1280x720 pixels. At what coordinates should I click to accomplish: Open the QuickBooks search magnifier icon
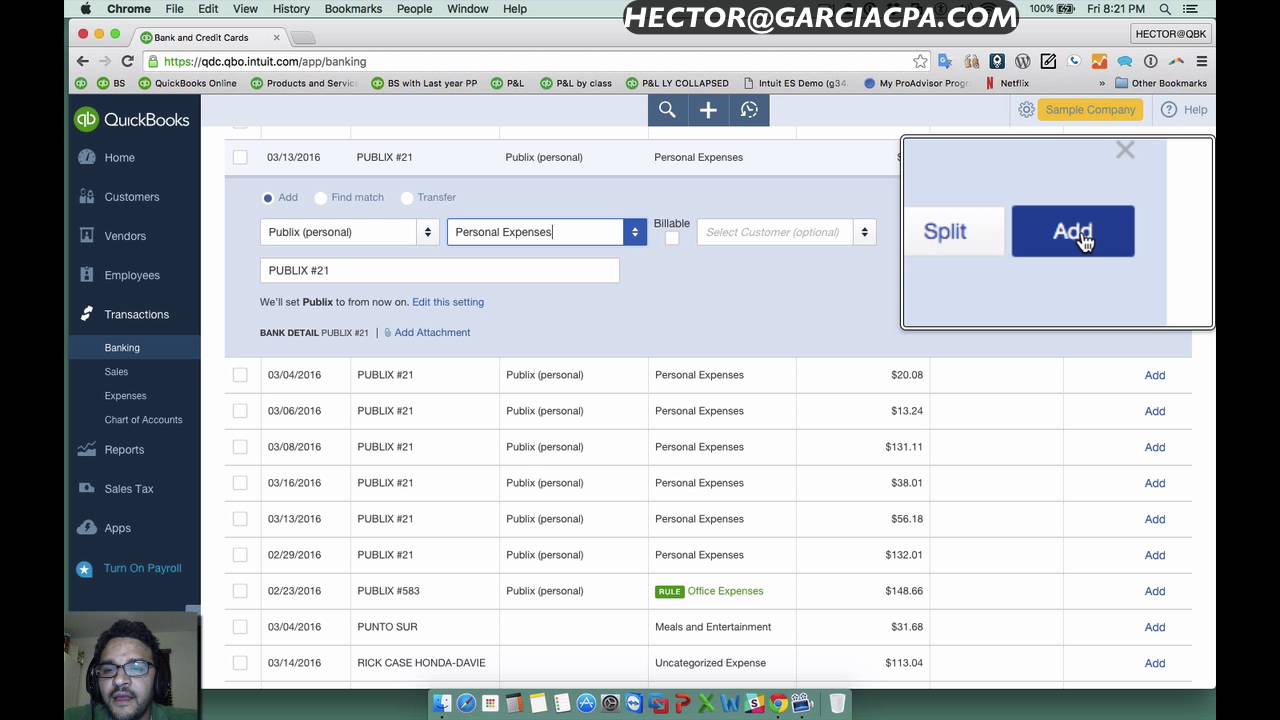coord(667,110)
